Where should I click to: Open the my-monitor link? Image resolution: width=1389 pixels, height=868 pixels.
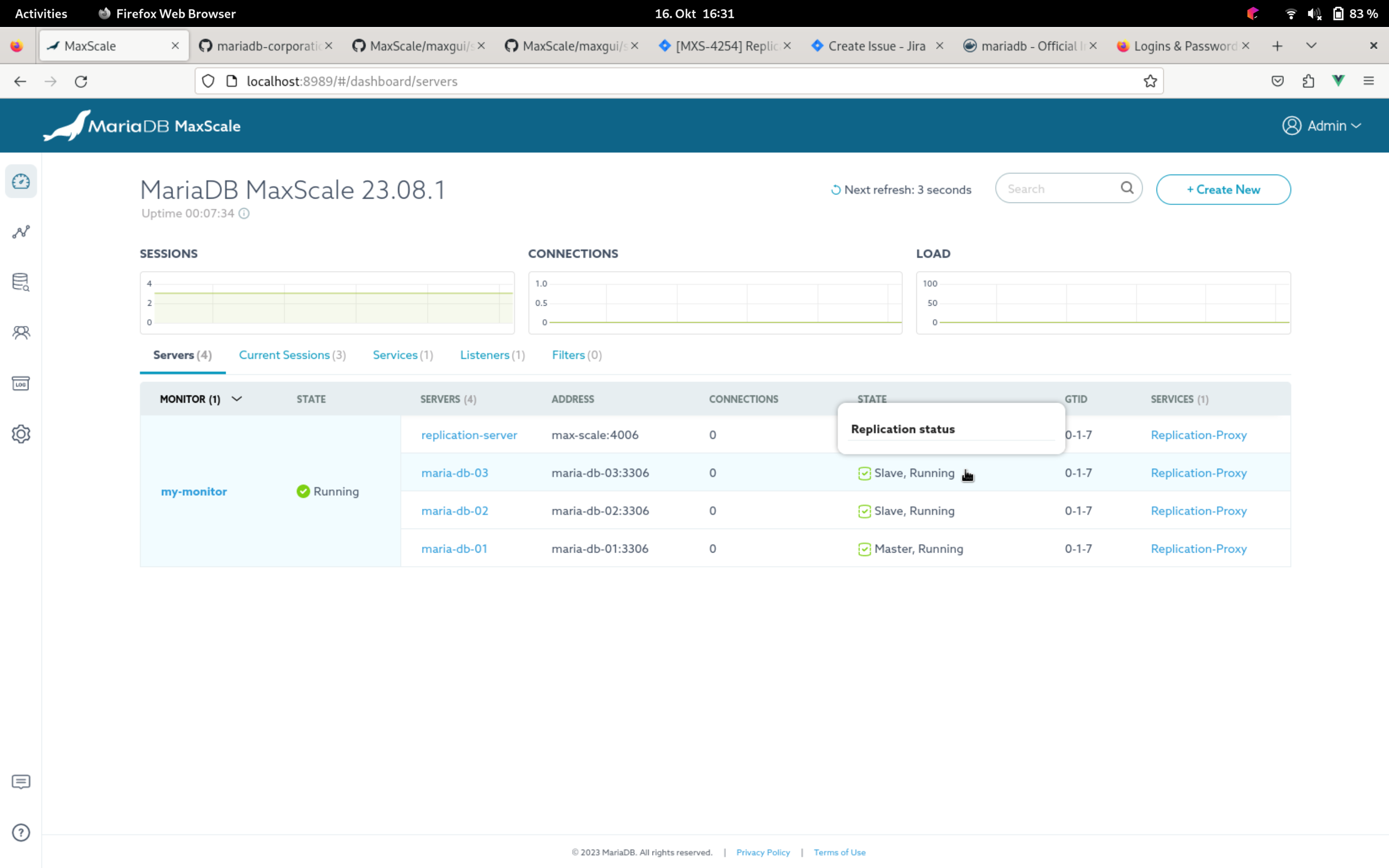coord(193,491)
